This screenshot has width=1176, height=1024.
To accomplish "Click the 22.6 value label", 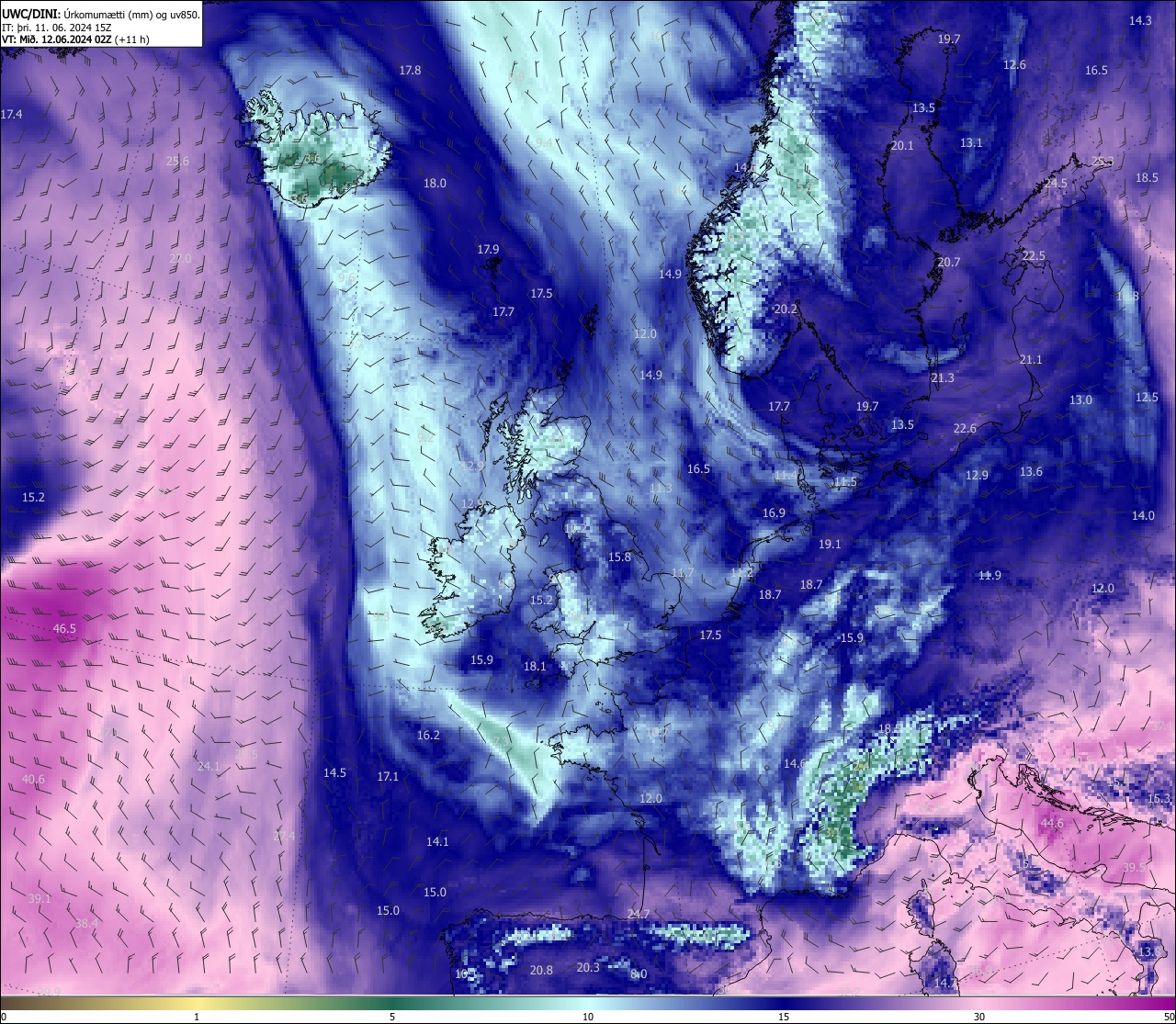I will (x=965, y=429).
